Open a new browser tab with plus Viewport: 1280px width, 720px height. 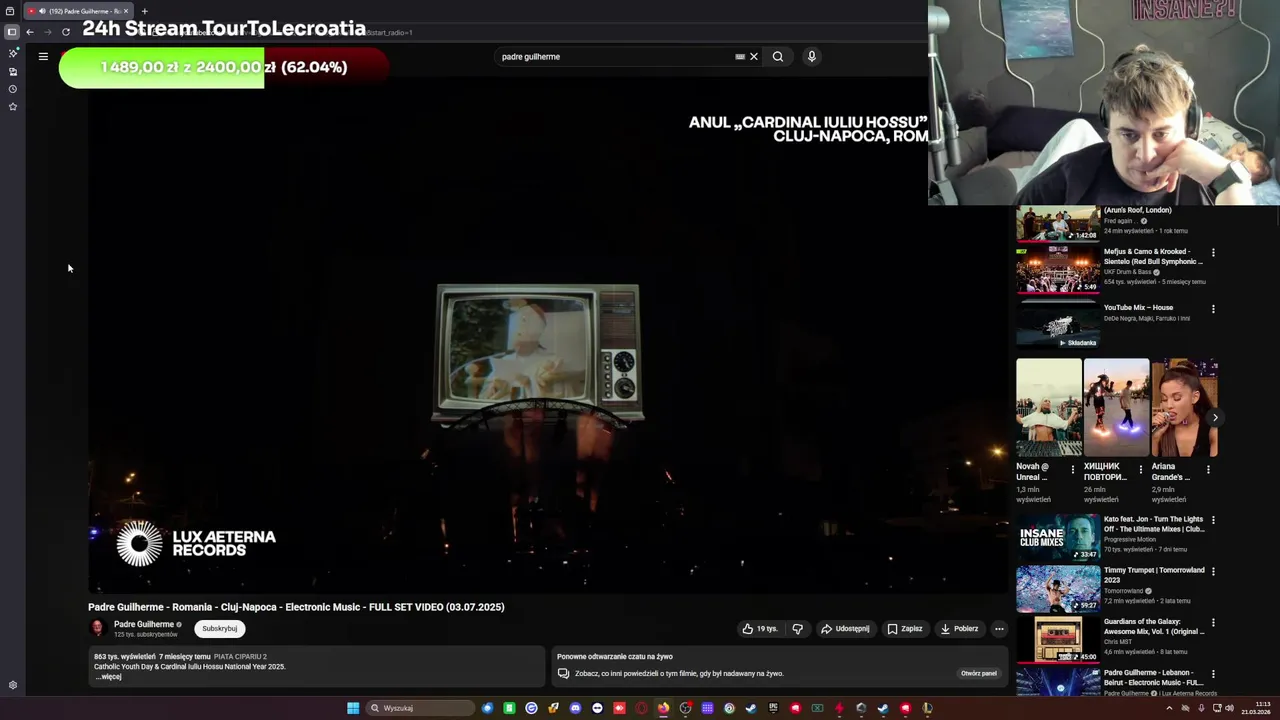click(144, 11)
